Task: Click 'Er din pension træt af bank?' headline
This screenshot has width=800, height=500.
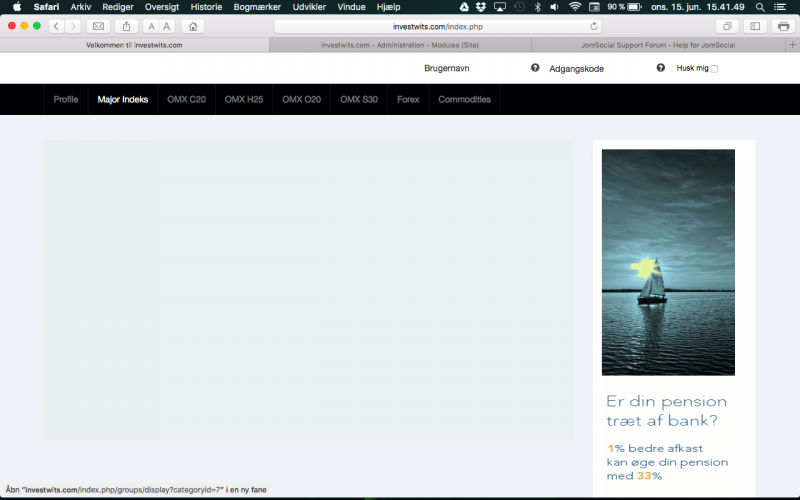Action: pyautogui.click(x=666, y=411)
